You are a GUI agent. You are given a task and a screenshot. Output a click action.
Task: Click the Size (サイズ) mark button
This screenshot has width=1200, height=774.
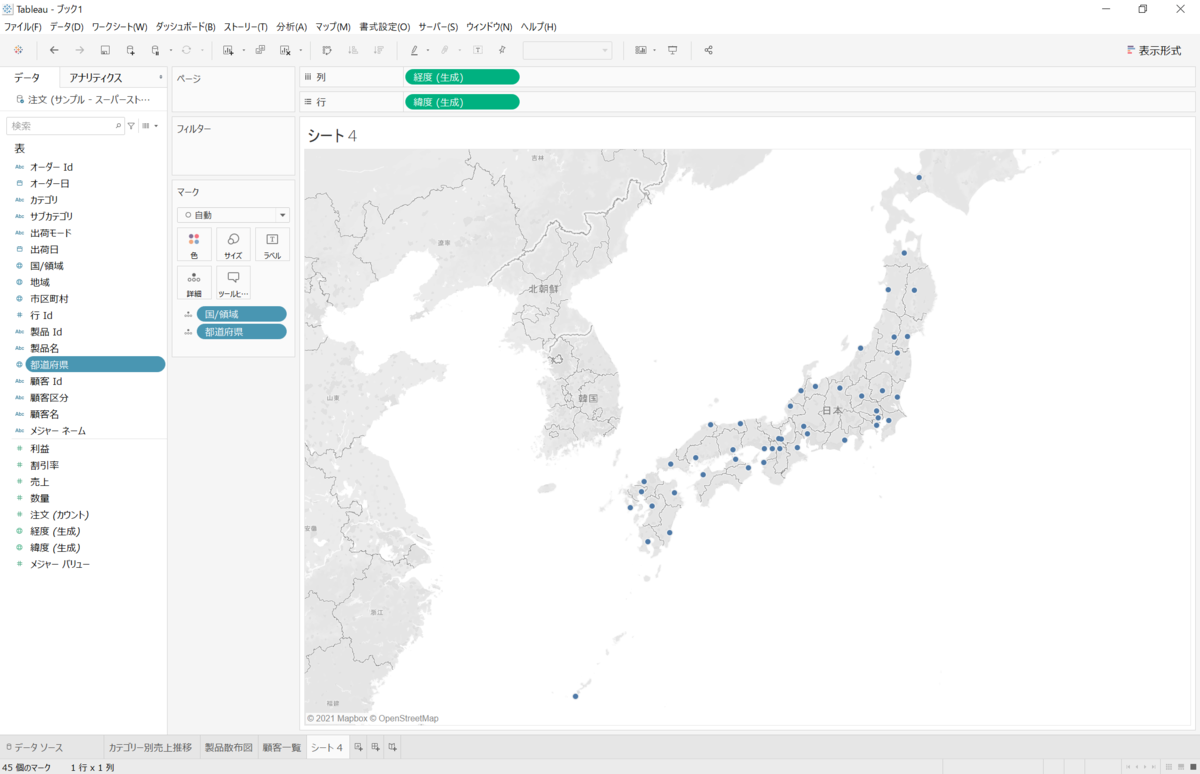[x=233, y=245]
